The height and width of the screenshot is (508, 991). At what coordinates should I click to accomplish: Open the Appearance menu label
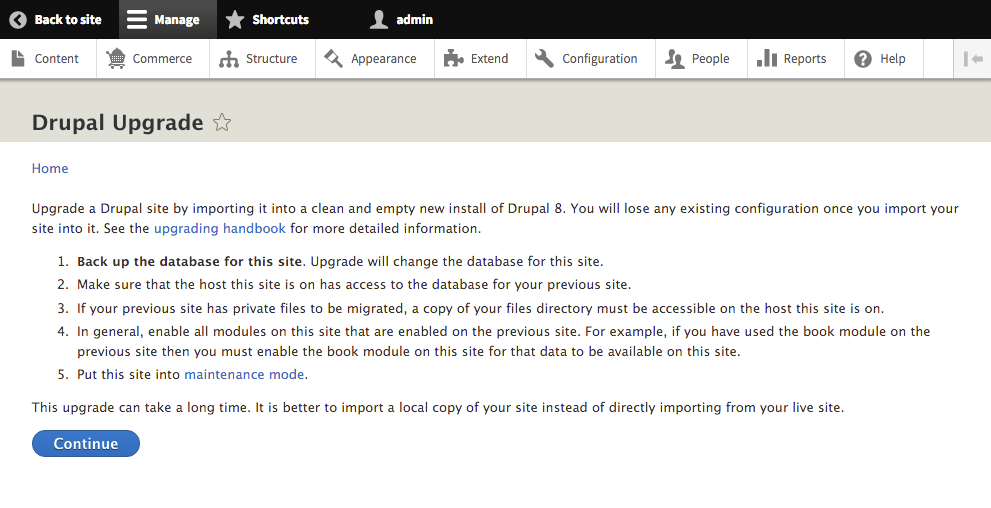tap(384, 59)
